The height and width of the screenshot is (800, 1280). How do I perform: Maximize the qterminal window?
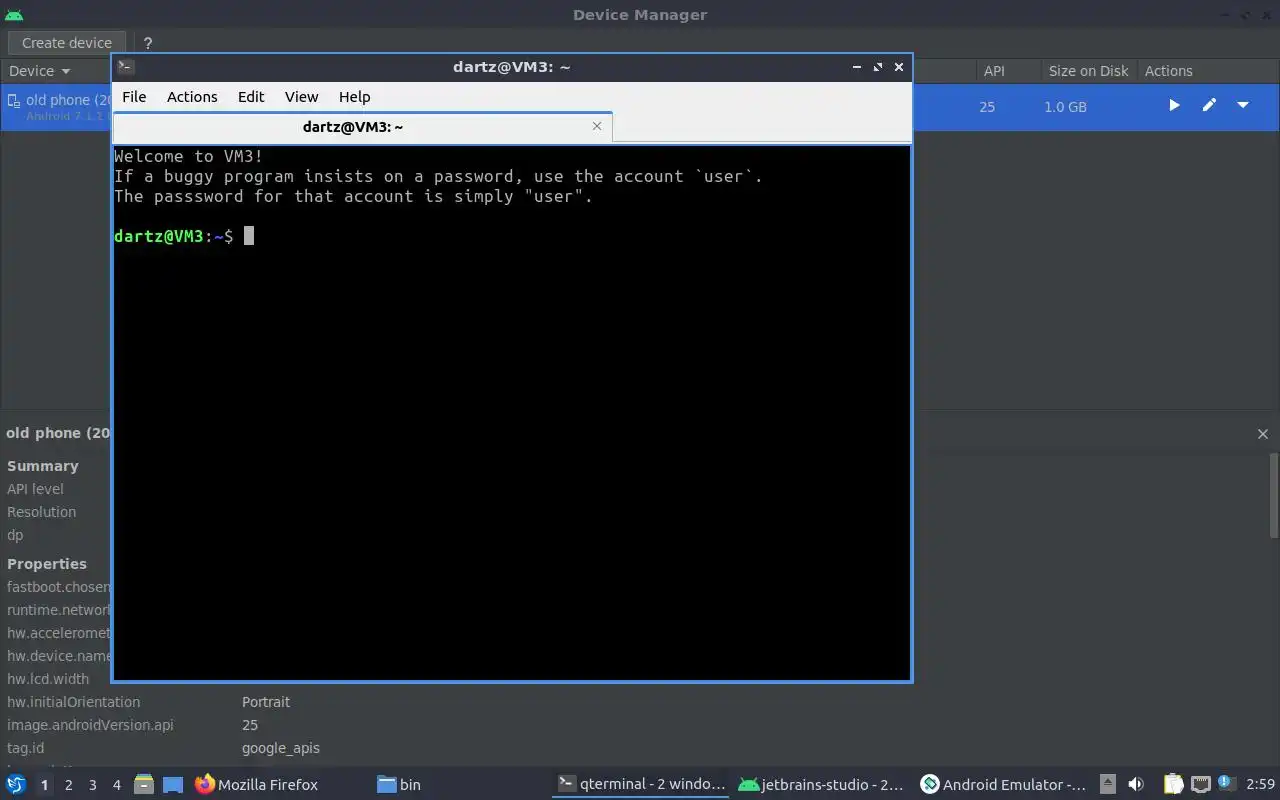click(x=878, y=67)
